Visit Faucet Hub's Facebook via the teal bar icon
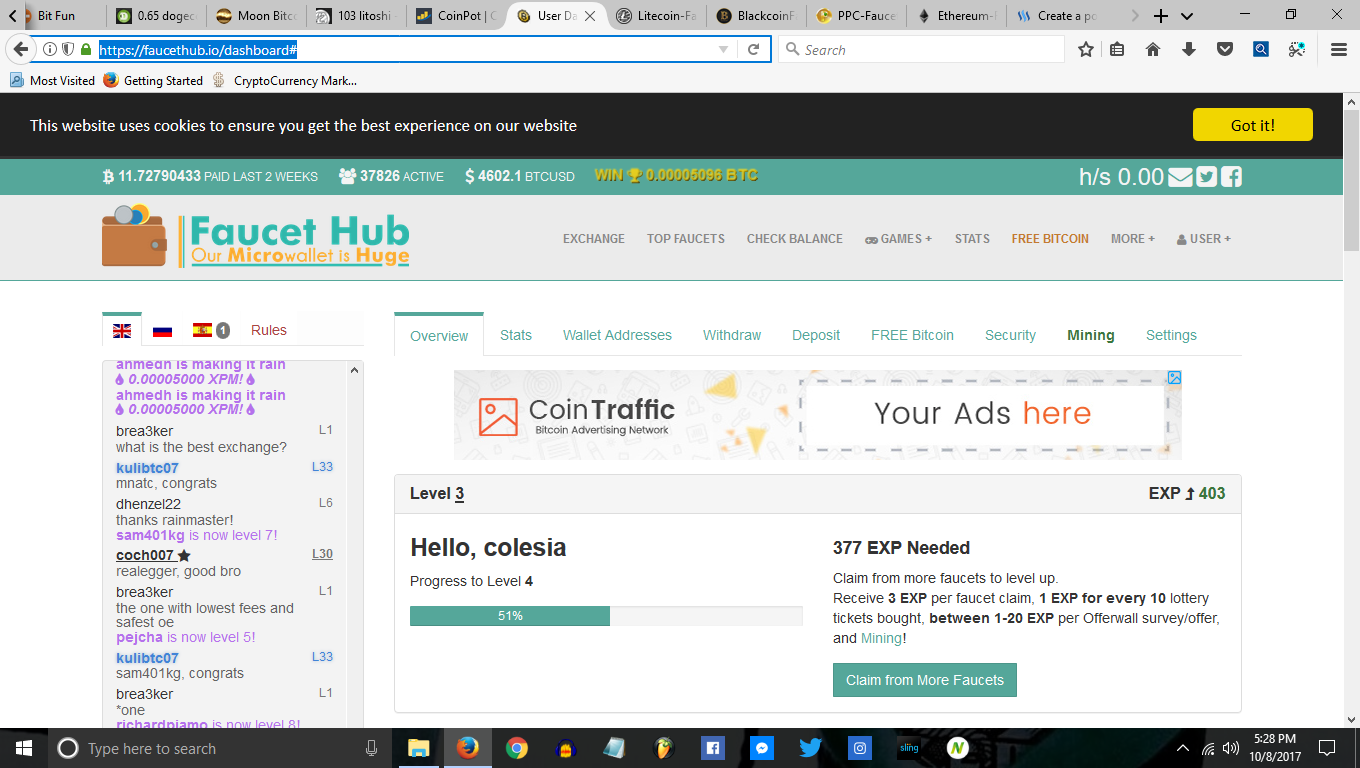The image size is (1360, 768). 1231,177
